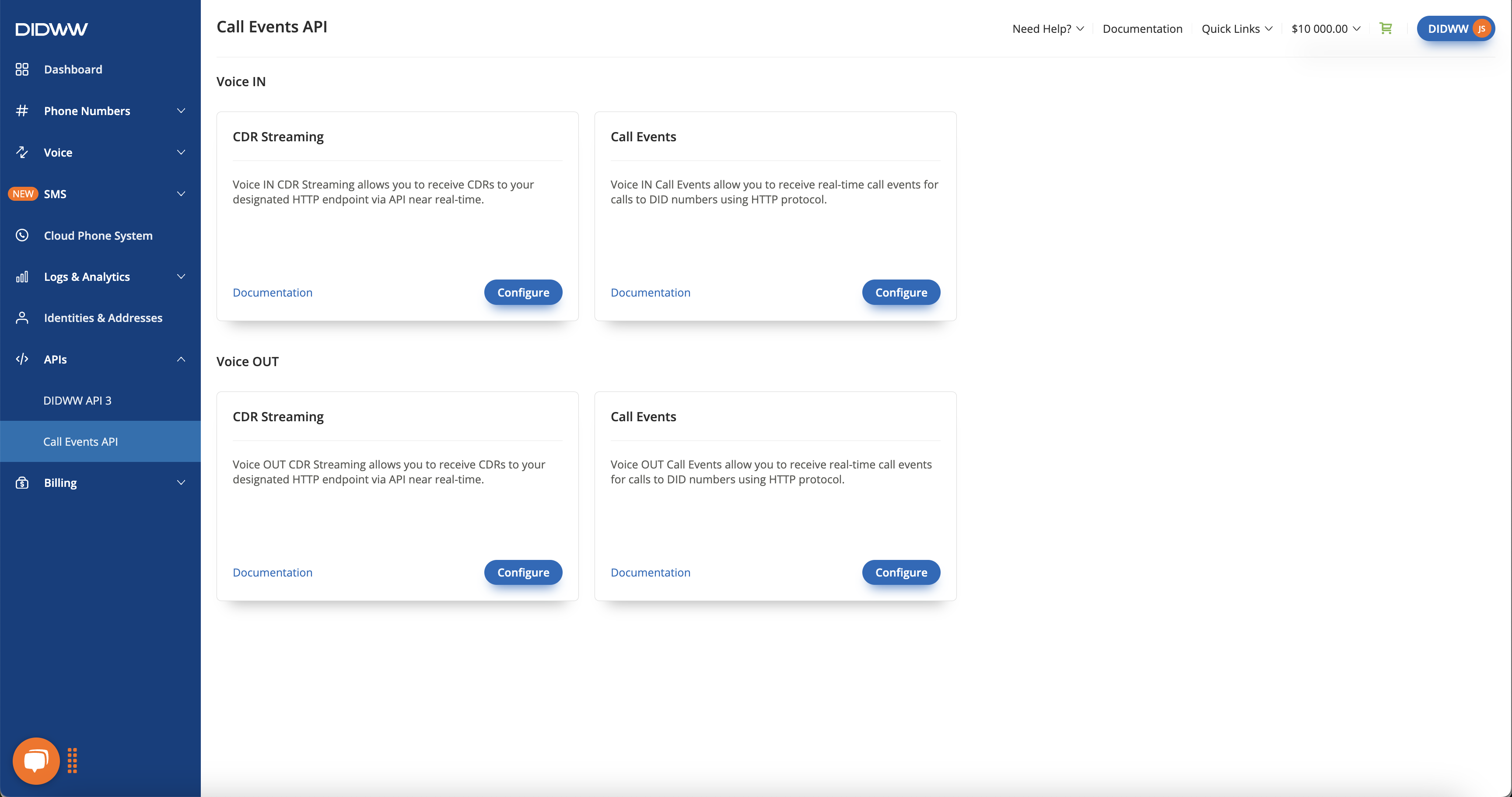The height and width of the screenshot is (797, 1512).
Task: Open the Need Help? dropdown
Action: click(1048, 29)
